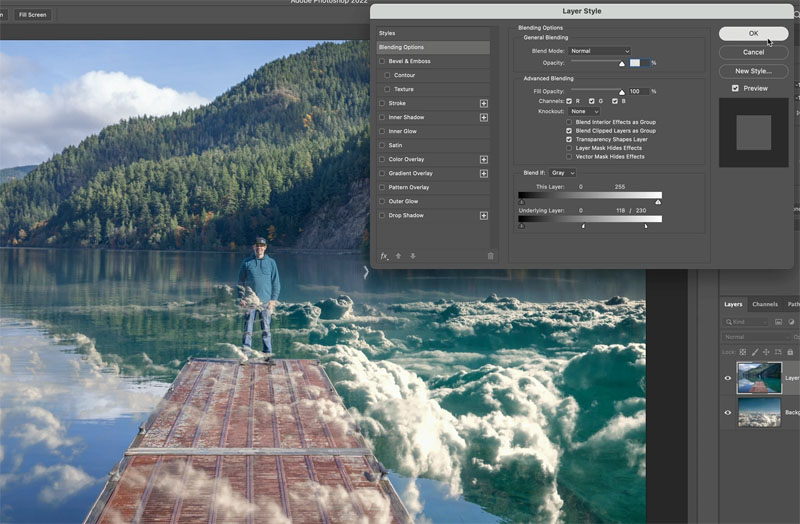The height and width of the screenshot is (524, 800).
Task: Click the move effect up arrow icon
Action: 398,256
